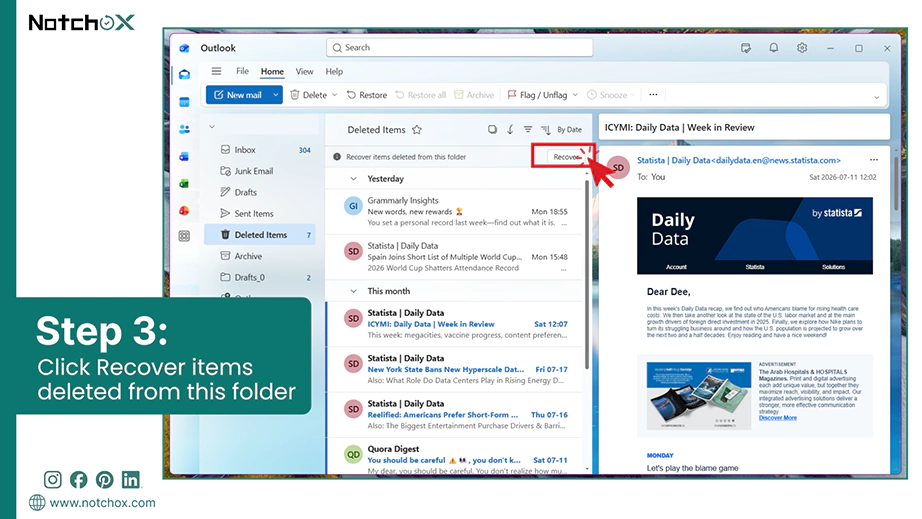Collapse the This month message group

click(x=353, y=291)
